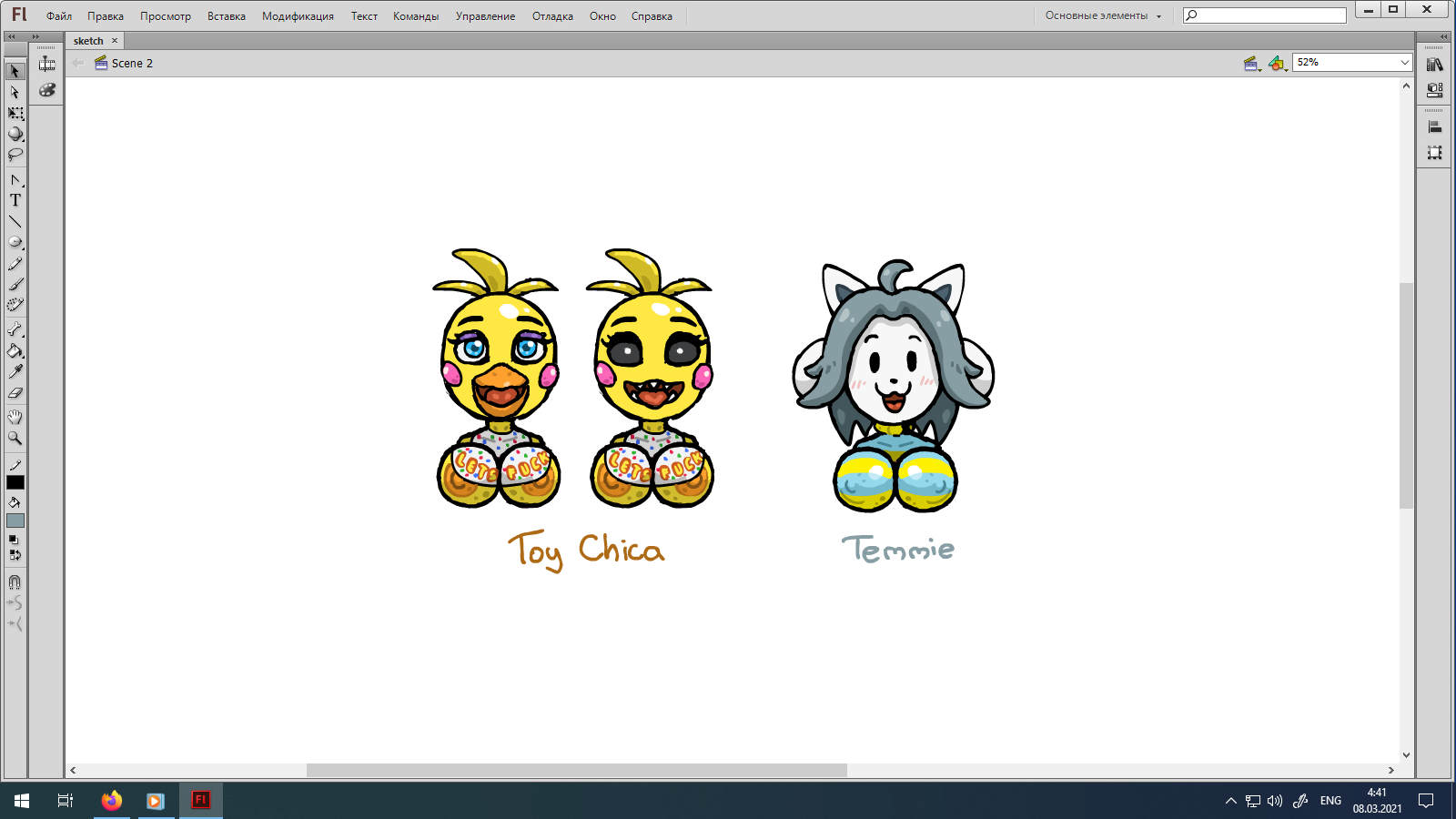The image size is (1456, 819).
Task: Open the Edit Symbols dropdown
Action: pyautogui.click(x=1278, y=63)
